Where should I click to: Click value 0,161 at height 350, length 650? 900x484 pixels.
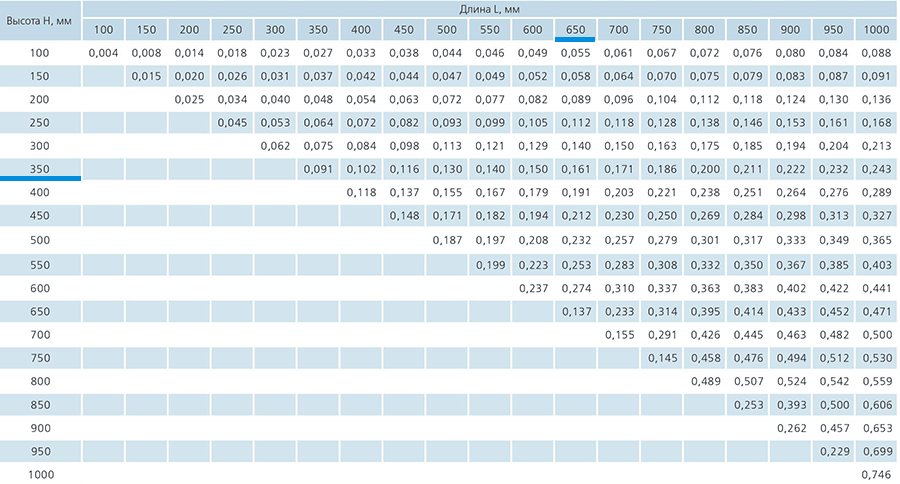coord(576,169)
